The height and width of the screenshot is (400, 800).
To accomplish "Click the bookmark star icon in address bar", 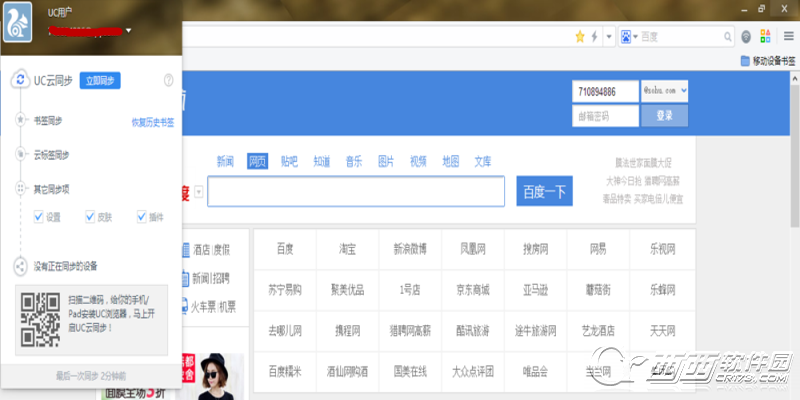I will (x=579, y=36).
